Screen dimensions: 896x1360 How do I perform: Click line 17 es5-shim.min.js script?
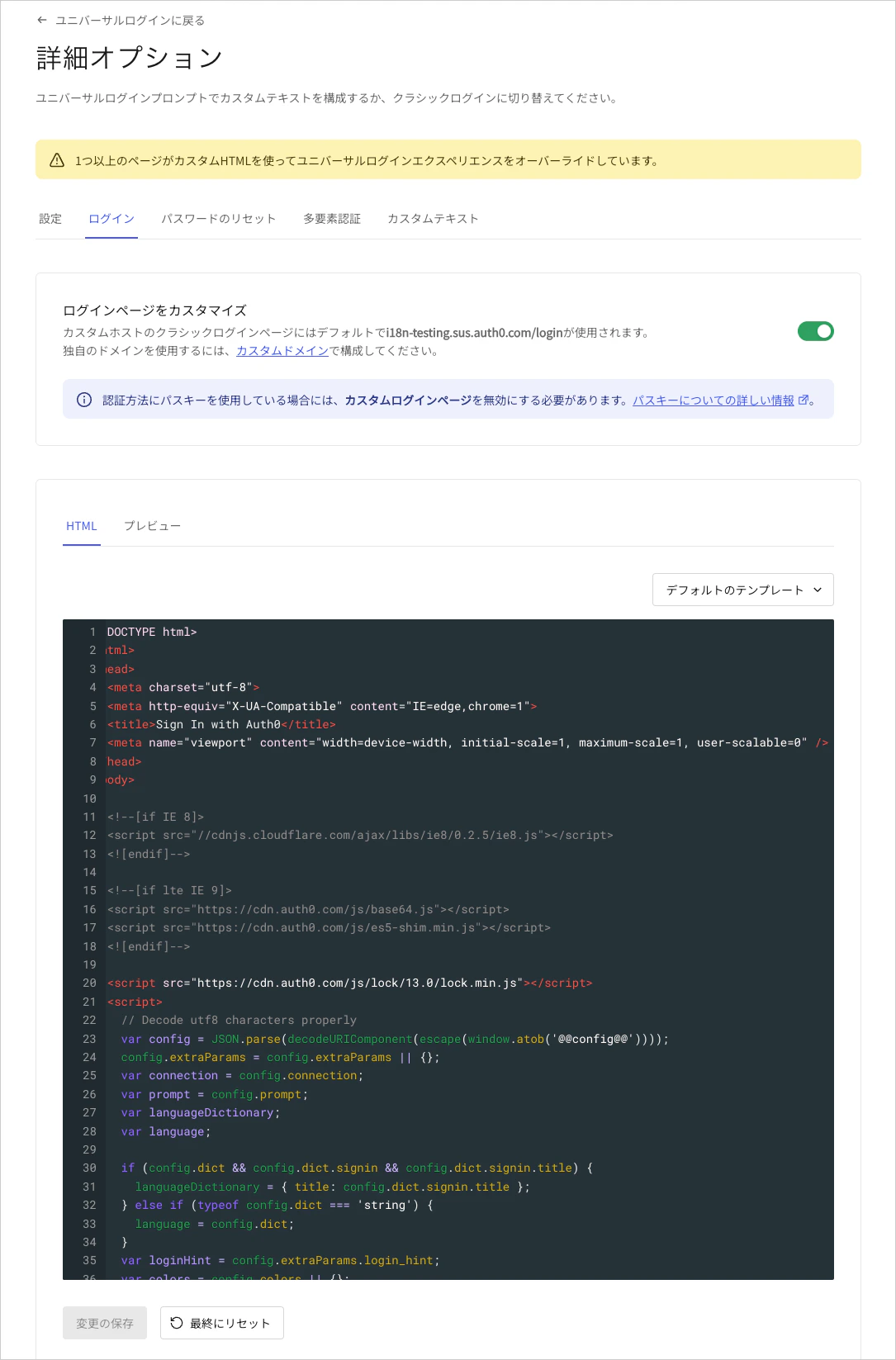[x=329, y=927]
